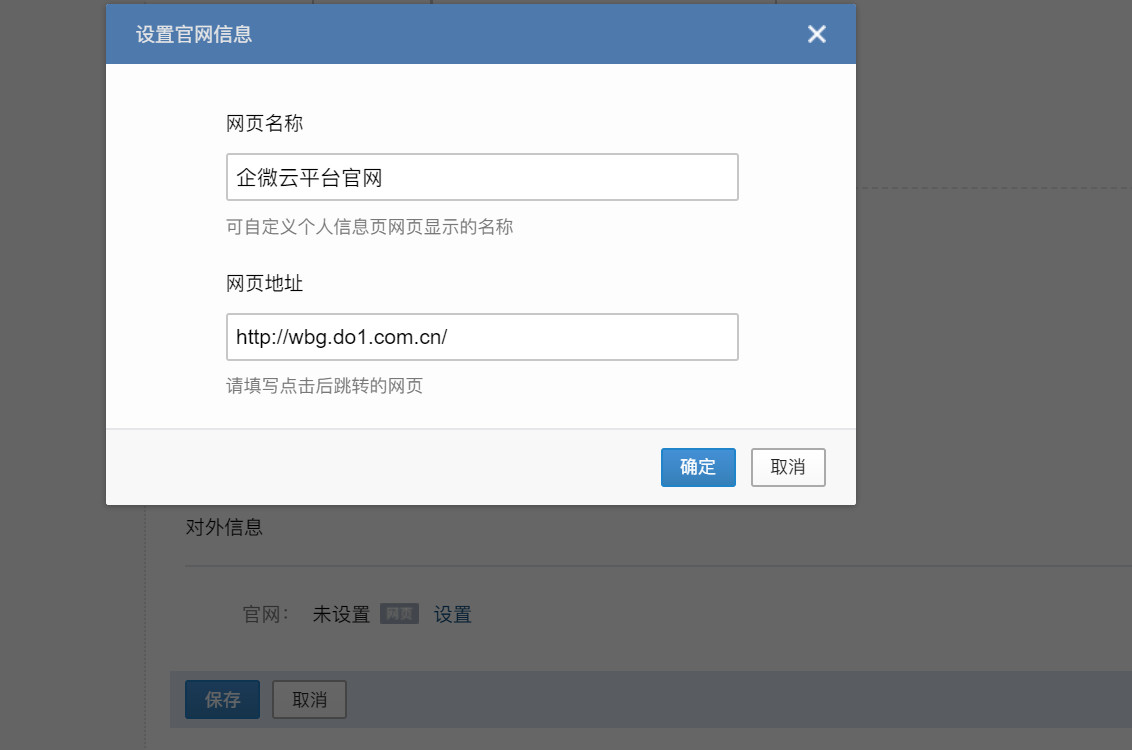The width and height of the screenshot is (1132, 750).
Task: Click hint text 可自定义个人信息页网页显示的名称
Action: tap(370, 227)
